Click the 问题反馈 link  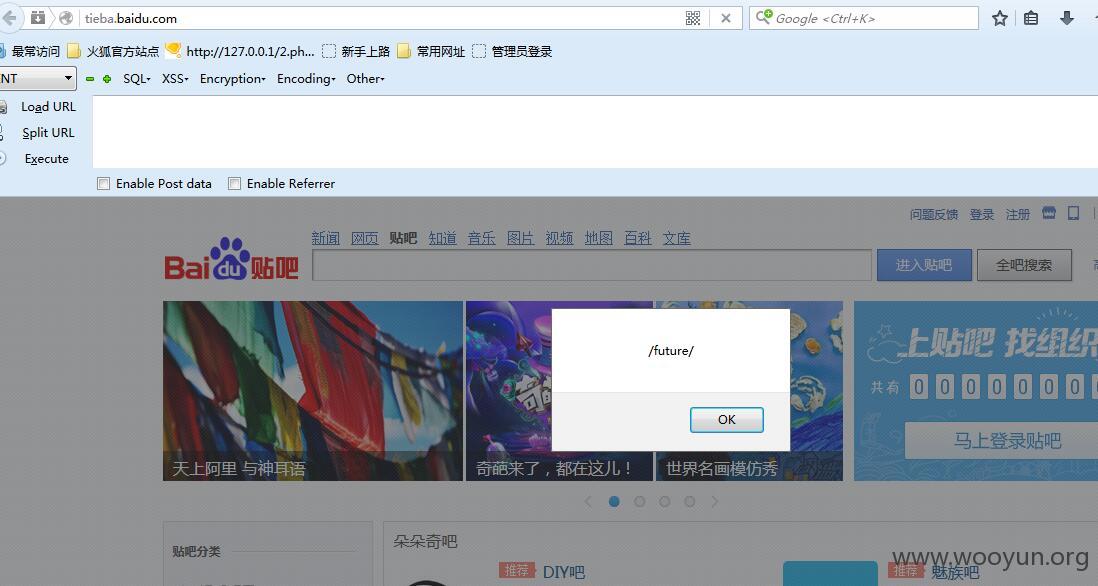[x=933, y=214]
